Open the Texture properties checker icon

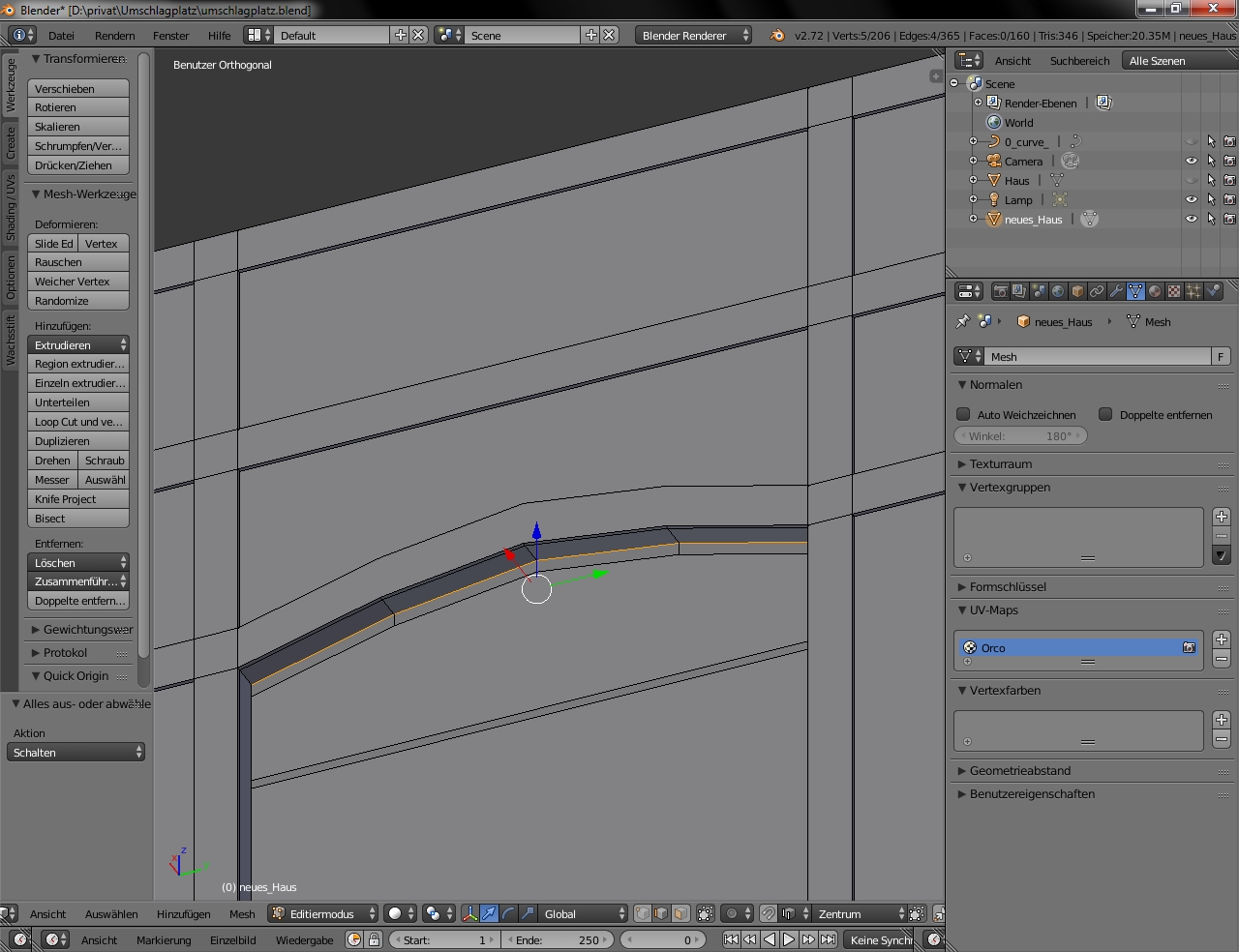1174,291
